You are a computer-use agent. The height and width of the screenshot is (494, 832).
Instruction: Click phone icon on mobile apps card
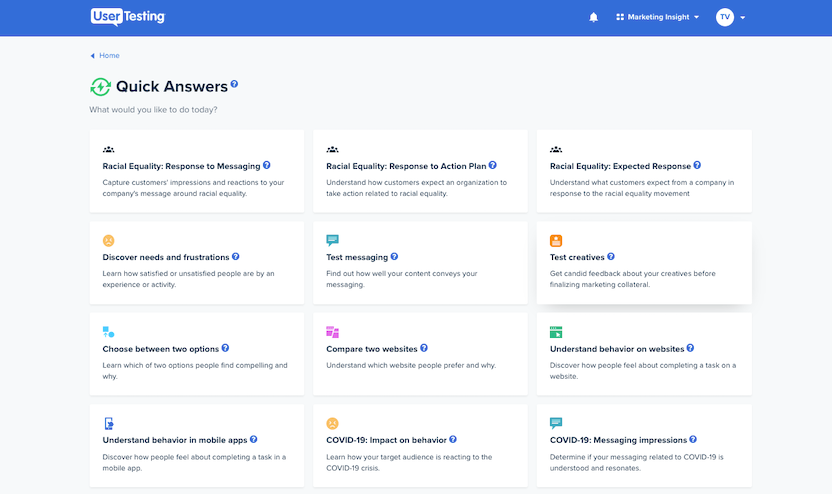pyautogui.click(x=109, y=423)
